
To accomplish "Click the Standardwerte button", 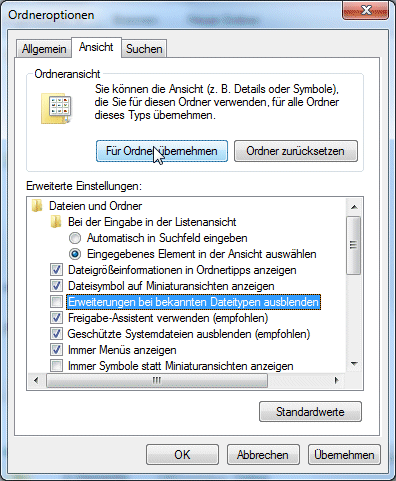I will [x=310, y=412].
